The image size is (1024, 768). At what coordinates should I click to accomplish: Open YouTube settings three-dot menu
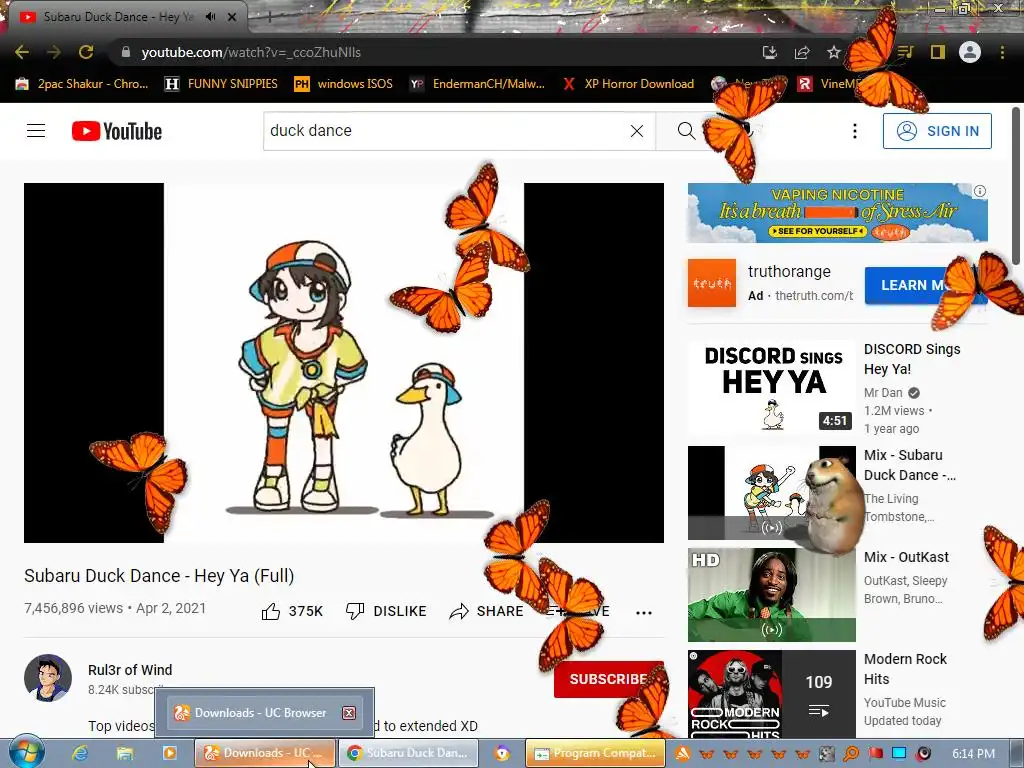tap(854, 131)
